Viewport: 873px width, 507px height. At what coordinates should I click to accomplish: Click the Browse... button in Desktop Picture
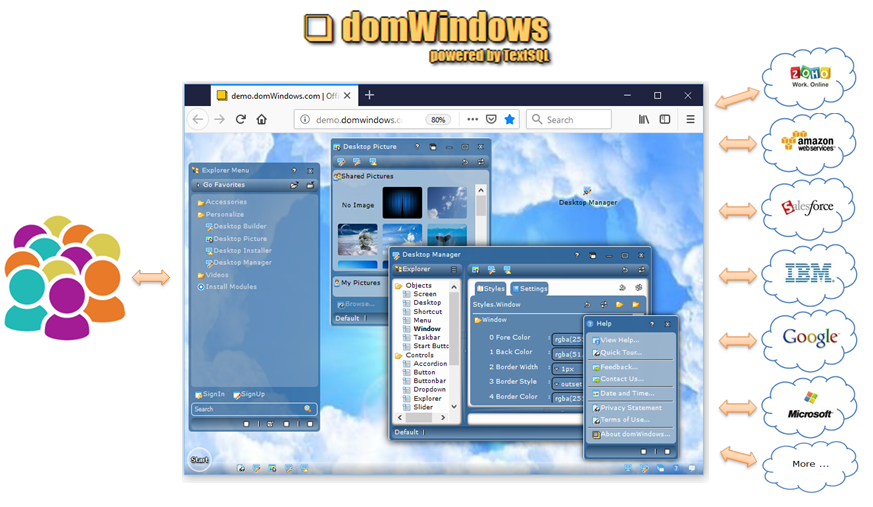(x=356, y=304)
